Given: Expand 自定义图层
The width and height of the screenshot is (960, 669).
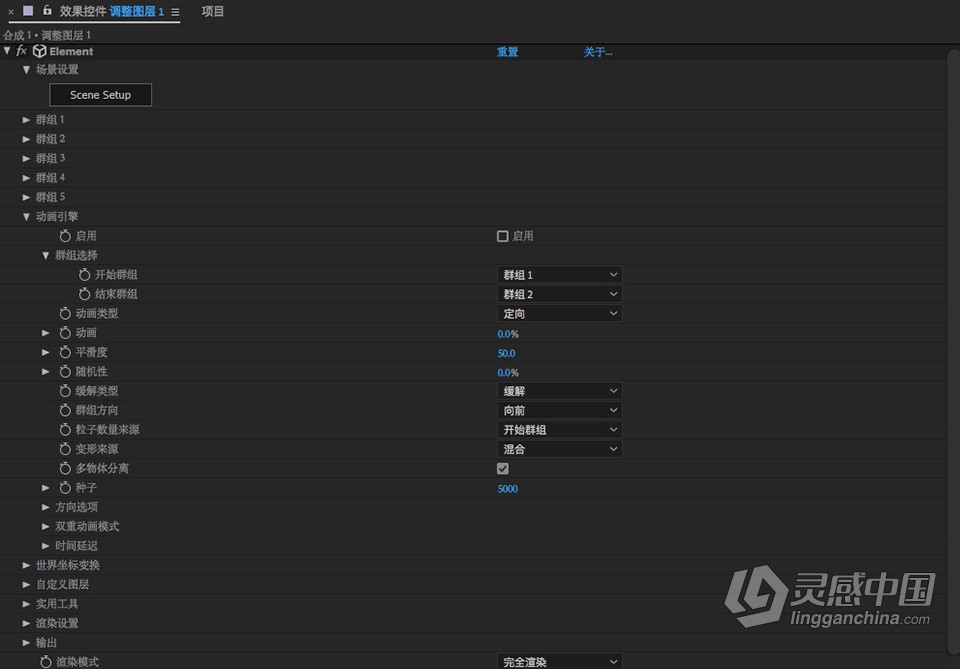Looking at the screenshot, I should (x=26, y=585).
